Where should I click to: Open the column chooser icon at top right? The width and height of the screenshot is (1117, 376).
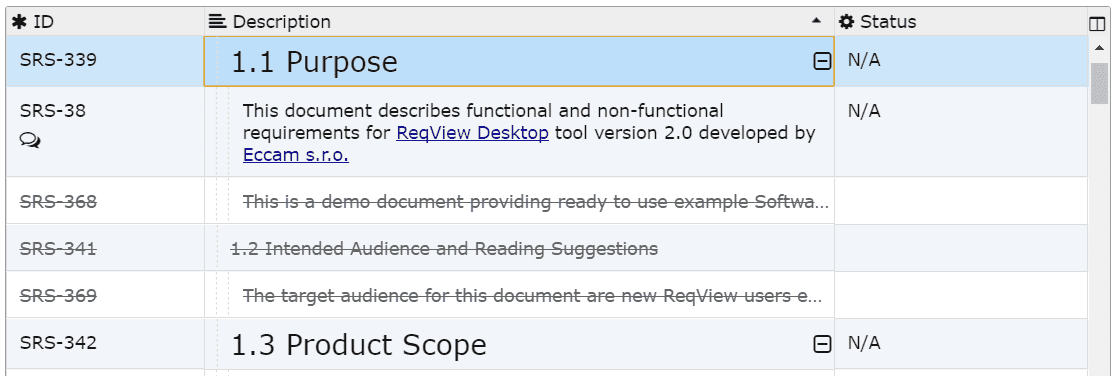1097,23
